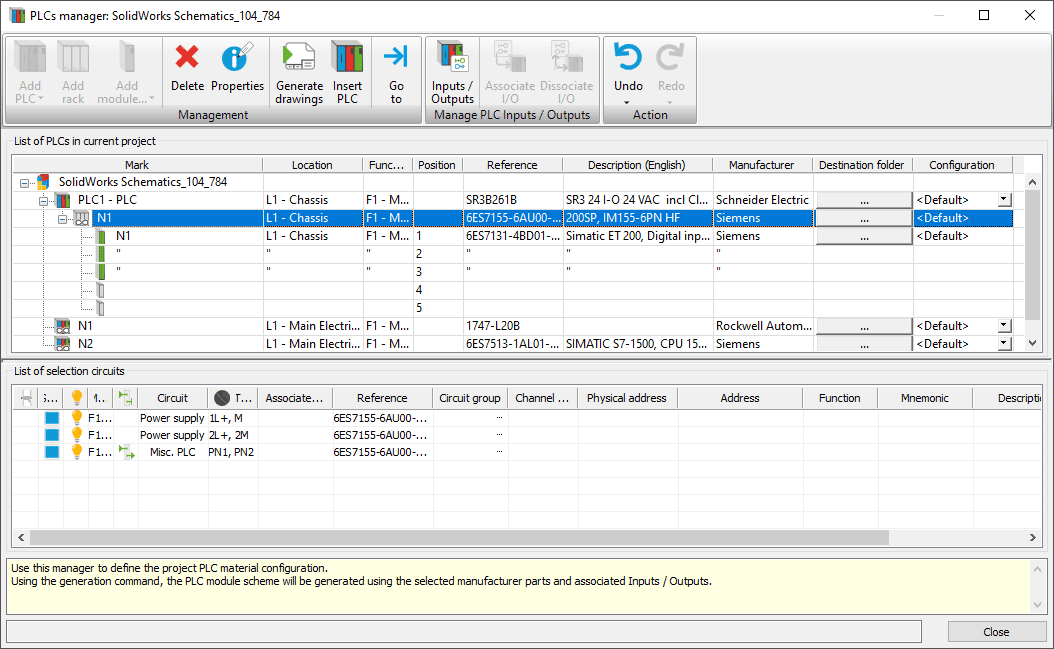Image resolution: width=1054 pixels, height=649 pixels.
Task: Click the pin icon column header in circuits list
Action: click(26, 398)
